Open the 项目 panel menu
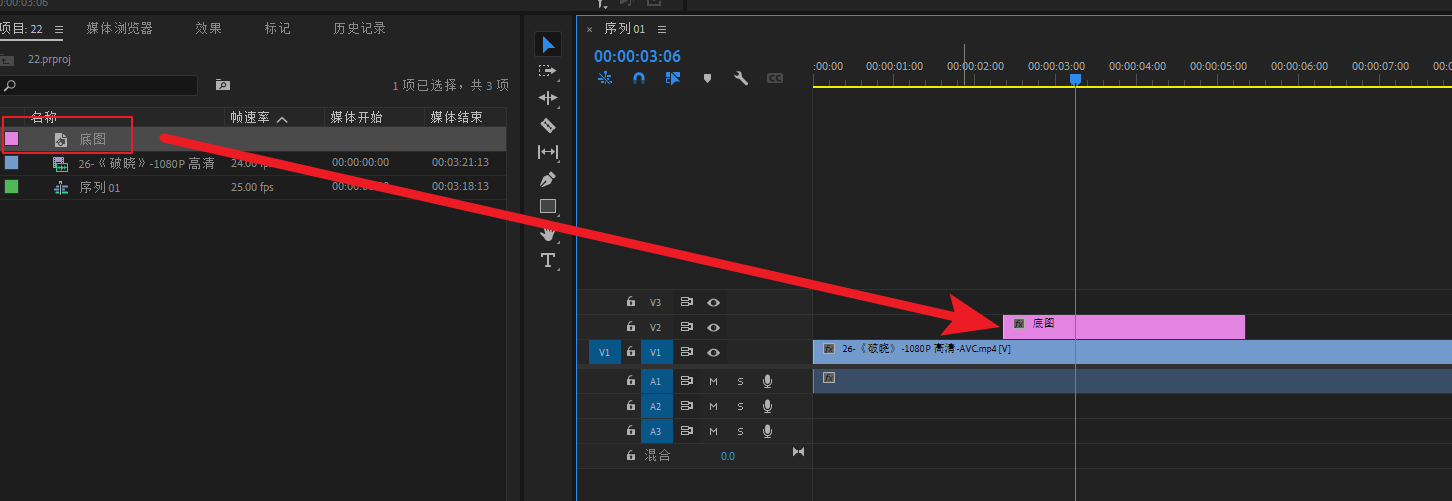The height and width of the screenshot is (501, 1452). 58,30
